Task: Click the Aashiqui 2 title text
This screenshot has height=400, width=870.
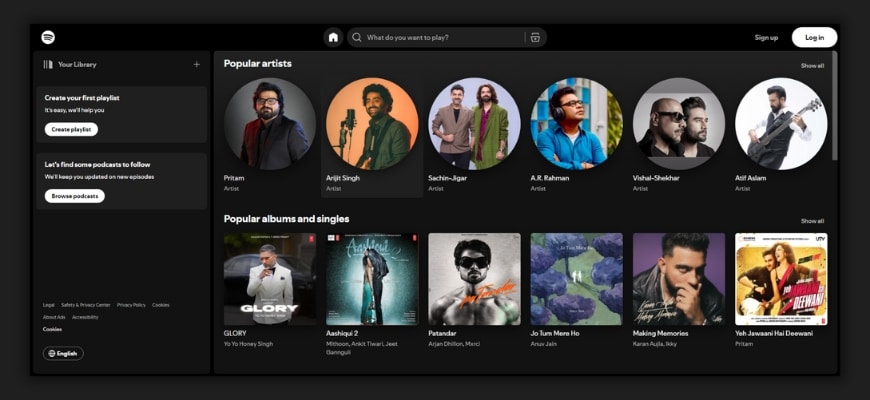Action: 342,333
